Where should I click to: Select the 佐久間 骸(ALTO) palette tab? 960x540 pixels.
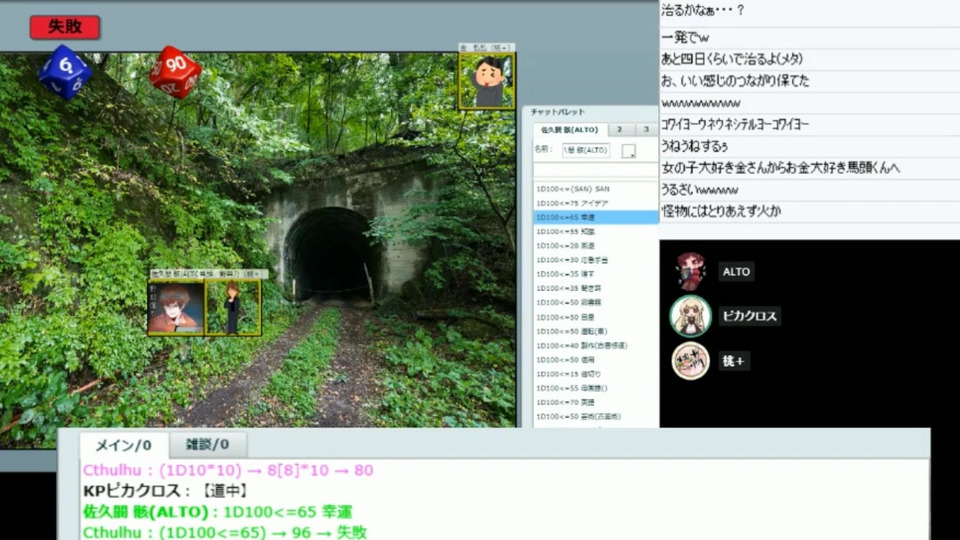click(x=569, y=130)
